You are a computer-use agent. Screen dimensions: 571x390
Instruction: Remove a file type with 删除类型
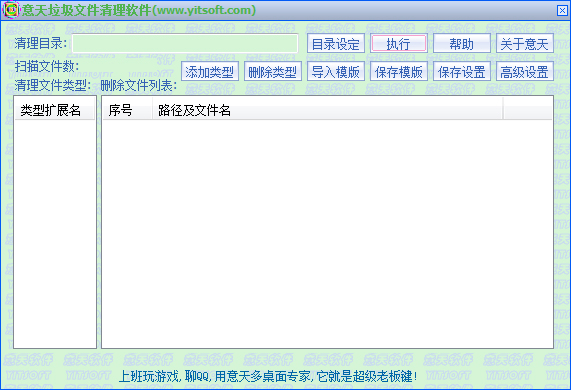(273, 71)
